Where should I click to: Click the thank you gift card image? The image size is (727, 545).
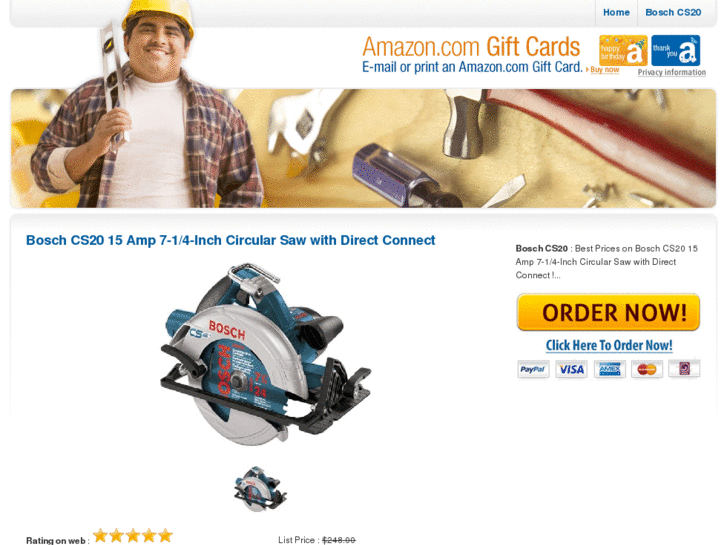[676, 50]
